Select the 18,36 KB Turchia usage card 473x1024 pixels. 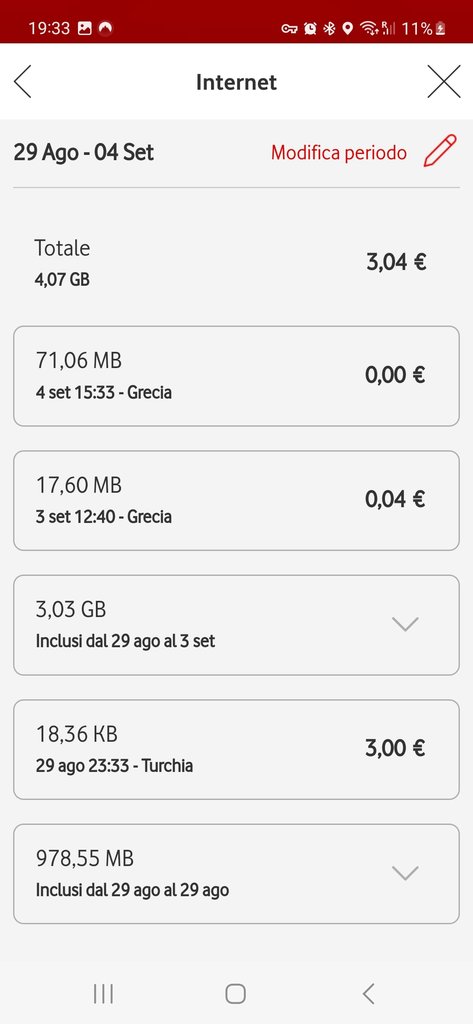[236, 749]
